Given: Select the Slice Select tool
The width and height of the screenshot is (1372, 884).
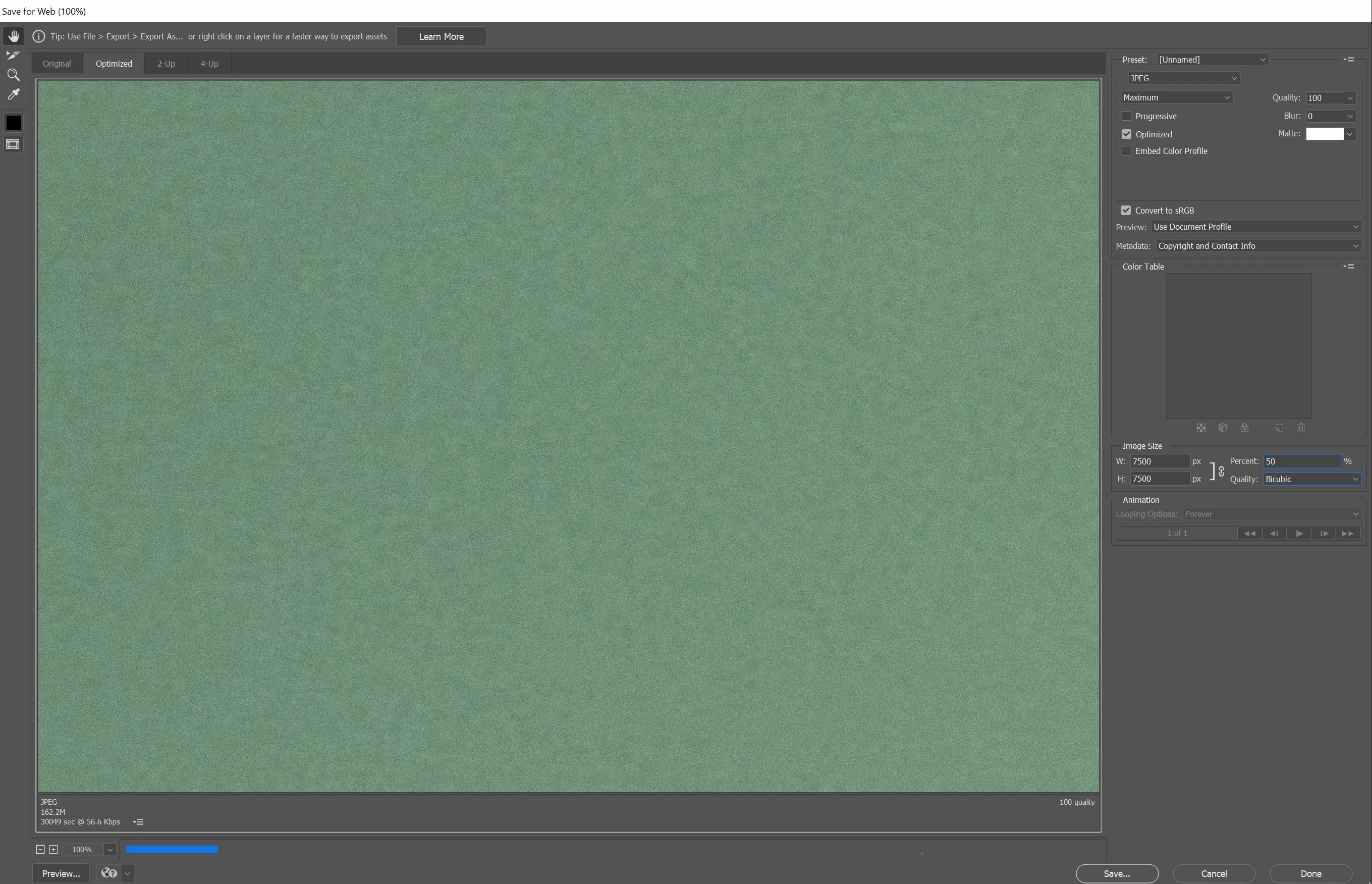Looking at the screenshot, I should 13,56.
